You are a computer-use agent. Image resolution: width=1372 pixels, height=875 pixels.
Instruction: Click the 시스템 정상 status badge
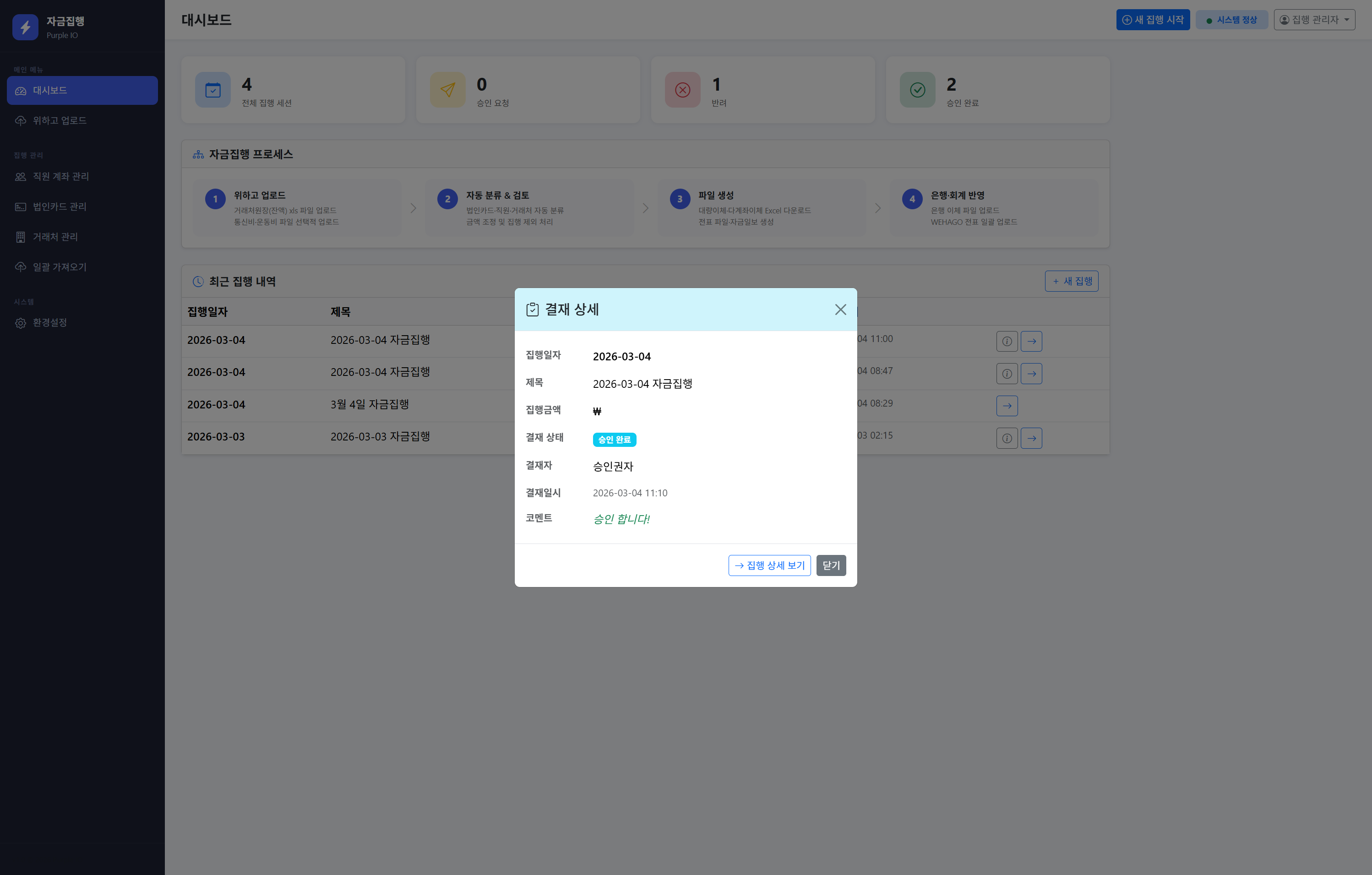coord(1231,20)
